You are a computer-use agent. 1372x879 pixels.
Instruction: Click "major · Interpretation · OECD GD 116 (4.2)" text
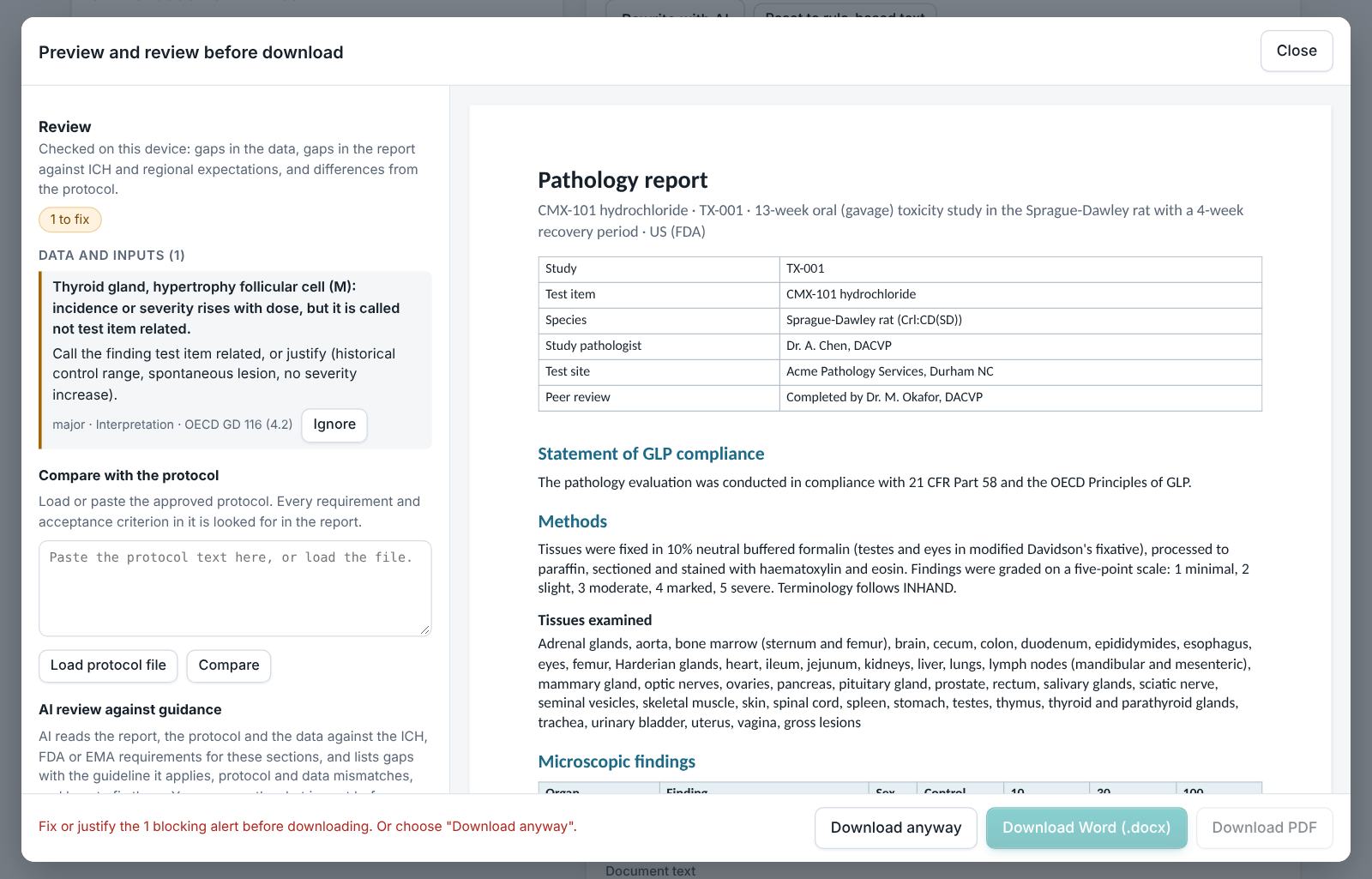172,424
